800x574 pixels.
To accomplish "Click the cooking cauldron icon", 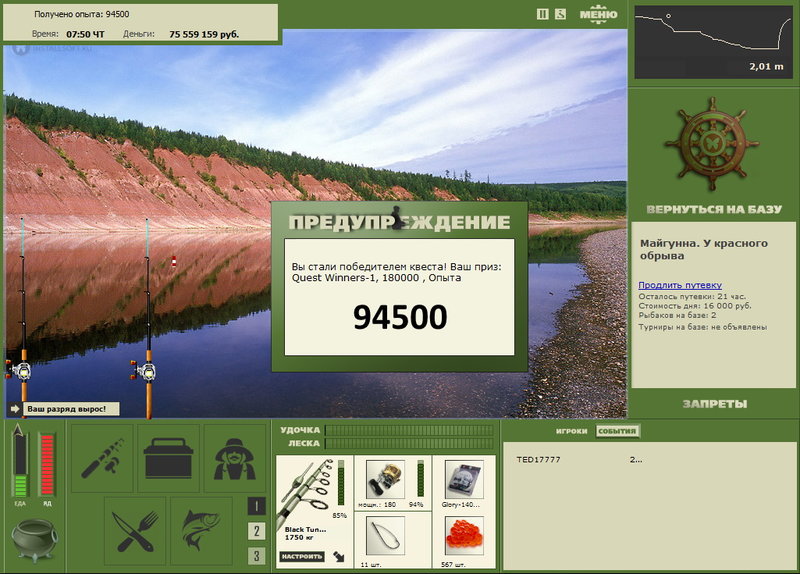I will [34, 540].
